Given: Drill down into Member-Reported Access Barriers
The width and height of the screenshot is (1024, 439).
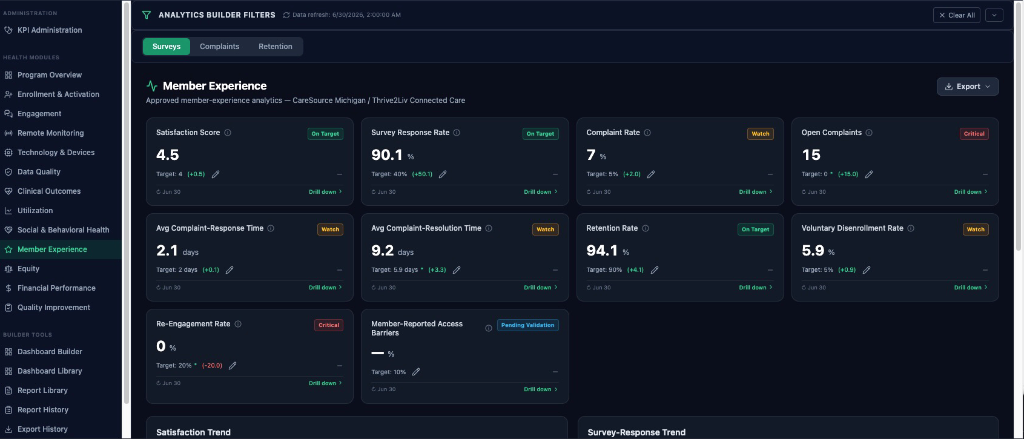Looking at the screenshot, I should pos(540,389).
